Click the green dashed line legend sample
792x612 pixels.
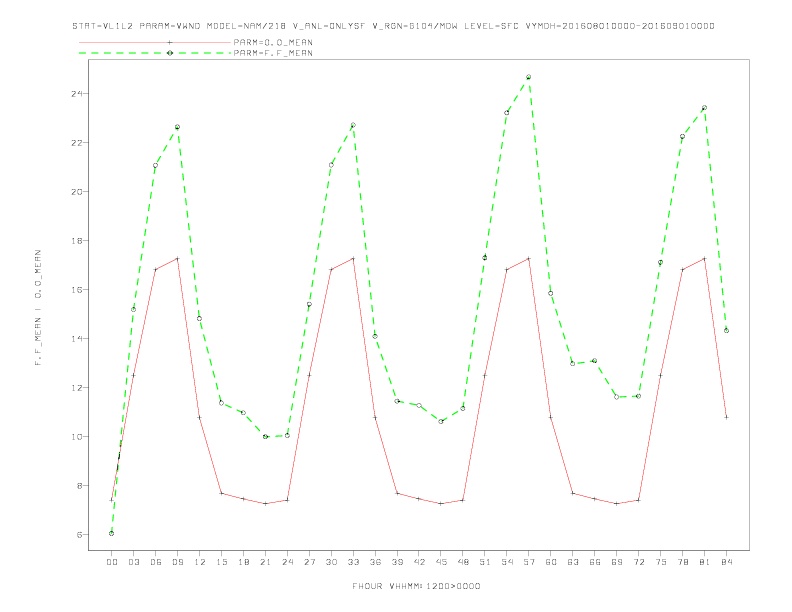coord(155,53)
